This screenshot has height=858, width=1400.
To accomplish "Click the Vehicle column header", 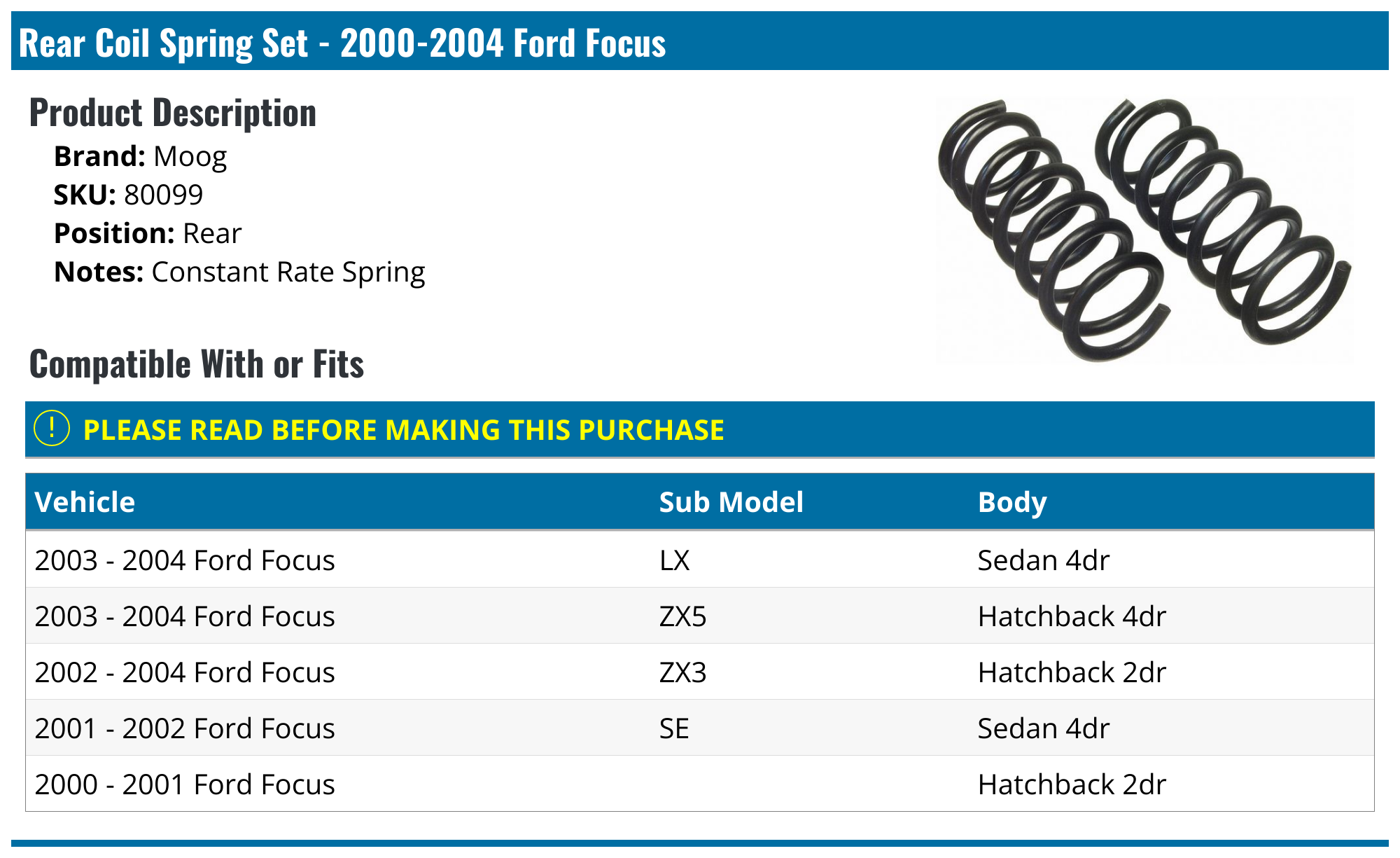I will pyautogui.click(x=85, y=502).
